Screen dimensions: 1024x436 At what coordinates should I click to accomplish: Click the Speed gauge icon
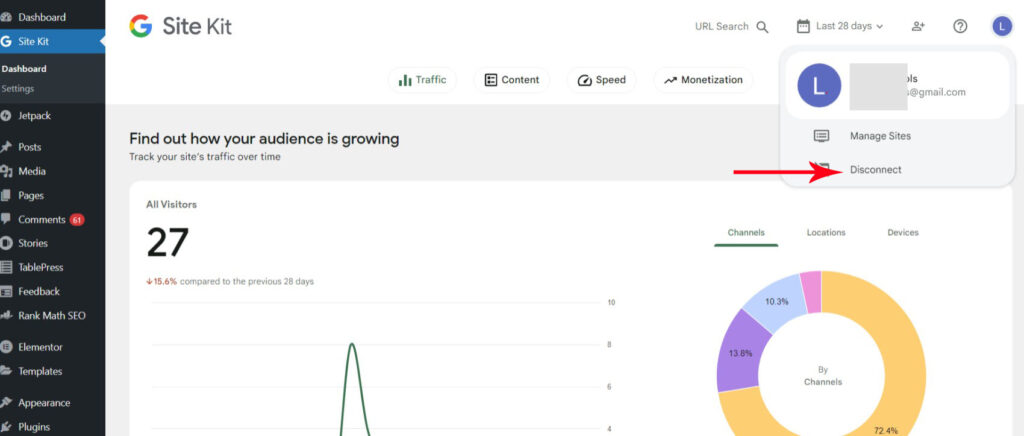click(x=584, y=80)
